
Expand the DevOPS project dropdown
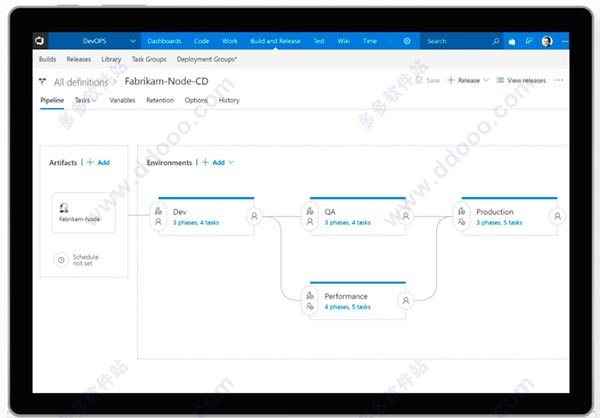pos(133,41)
